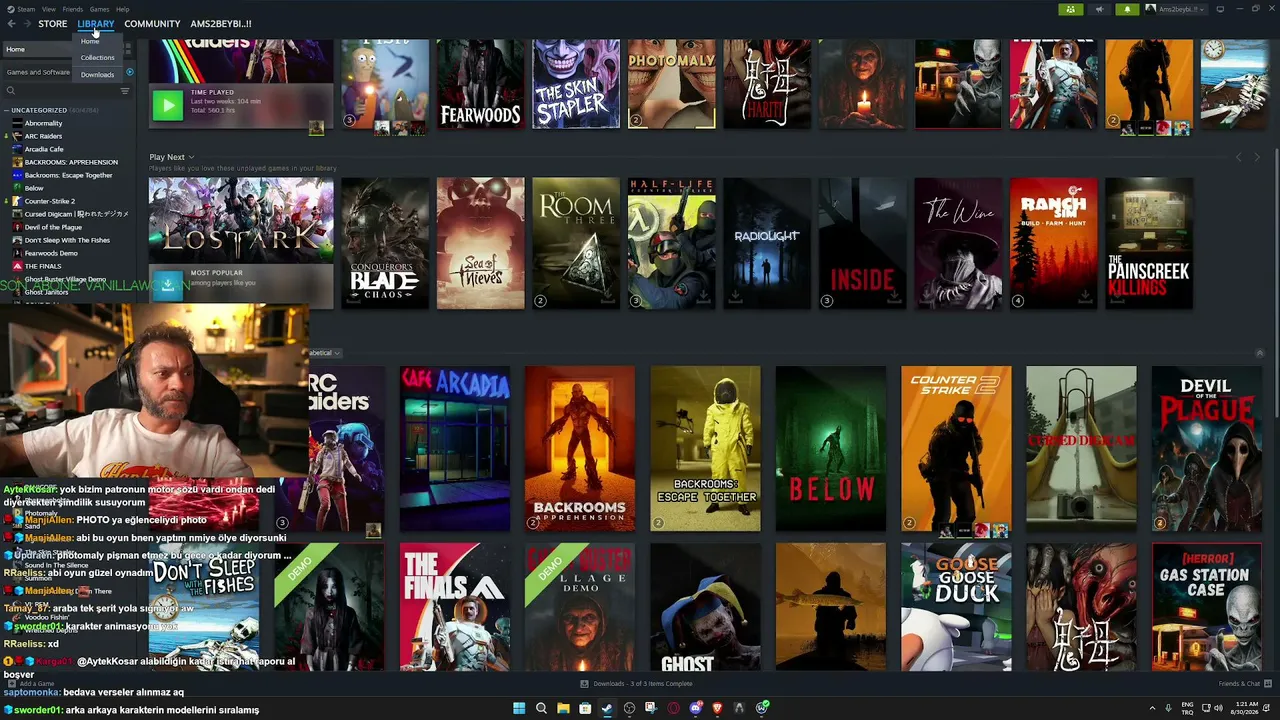Image resolution: width=1280 pixels, height=720 pixels.
Task: Open the Ranch Sim game cover
Action: (1054, 243)
